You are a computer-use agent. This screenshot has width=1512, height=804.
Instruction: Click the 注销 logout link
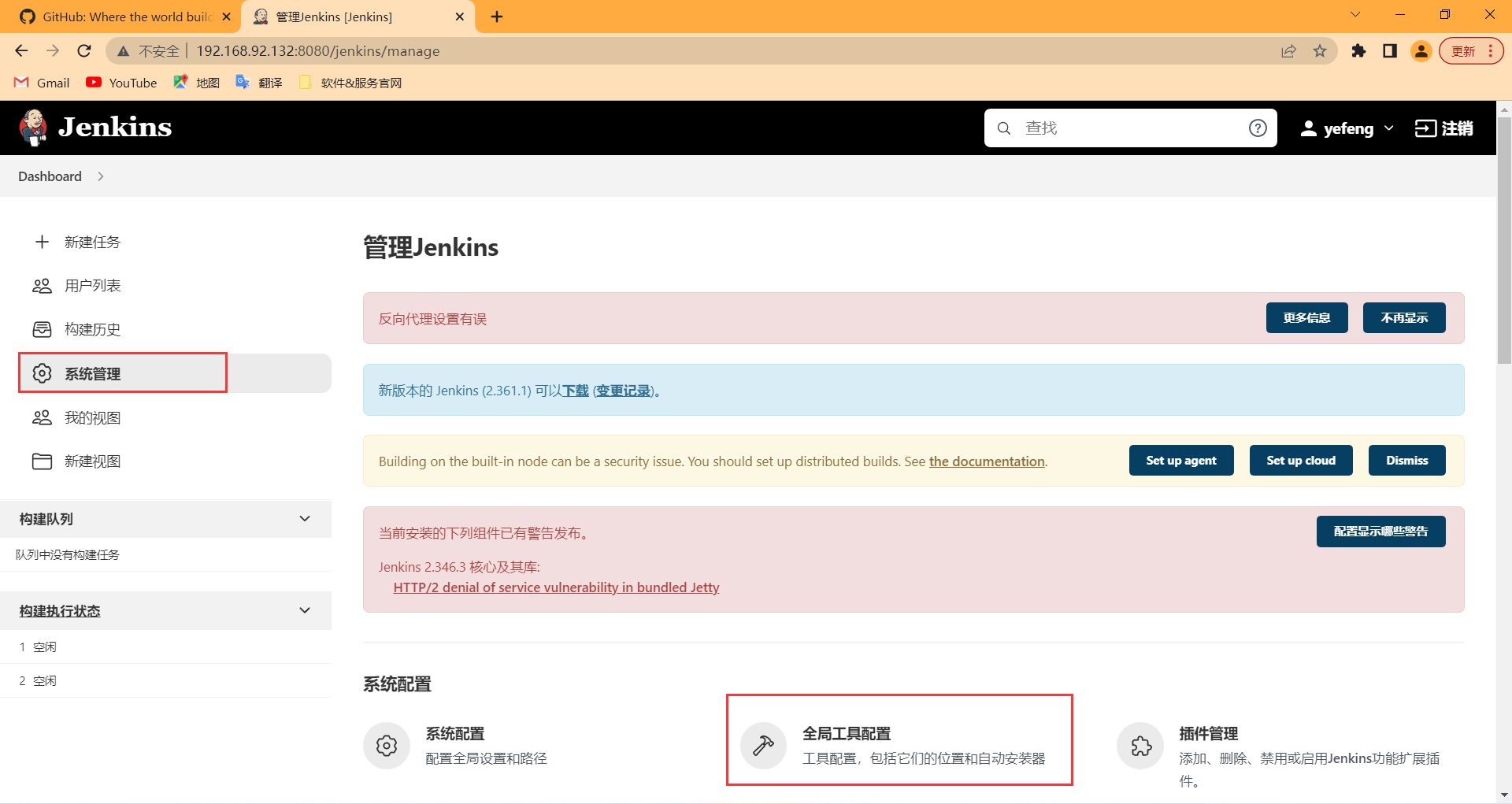[1444, 128]
